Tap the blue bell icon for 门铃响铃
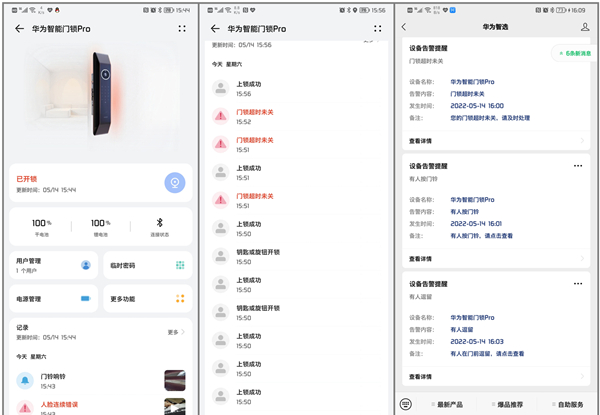600x415 pixels. tap(25, 381)
